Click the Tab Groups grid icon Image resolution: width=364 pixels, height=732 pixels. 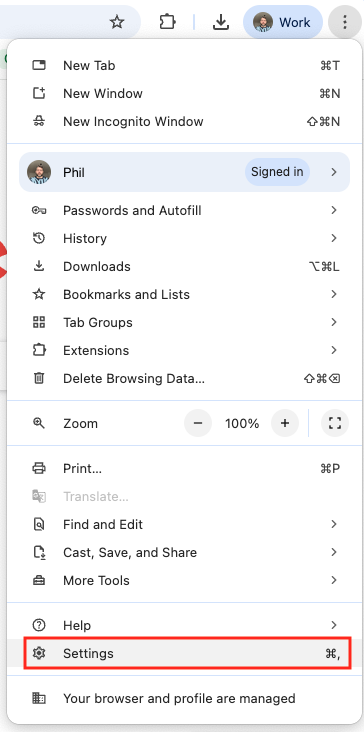pyautogui.click(x=39, y=322)
